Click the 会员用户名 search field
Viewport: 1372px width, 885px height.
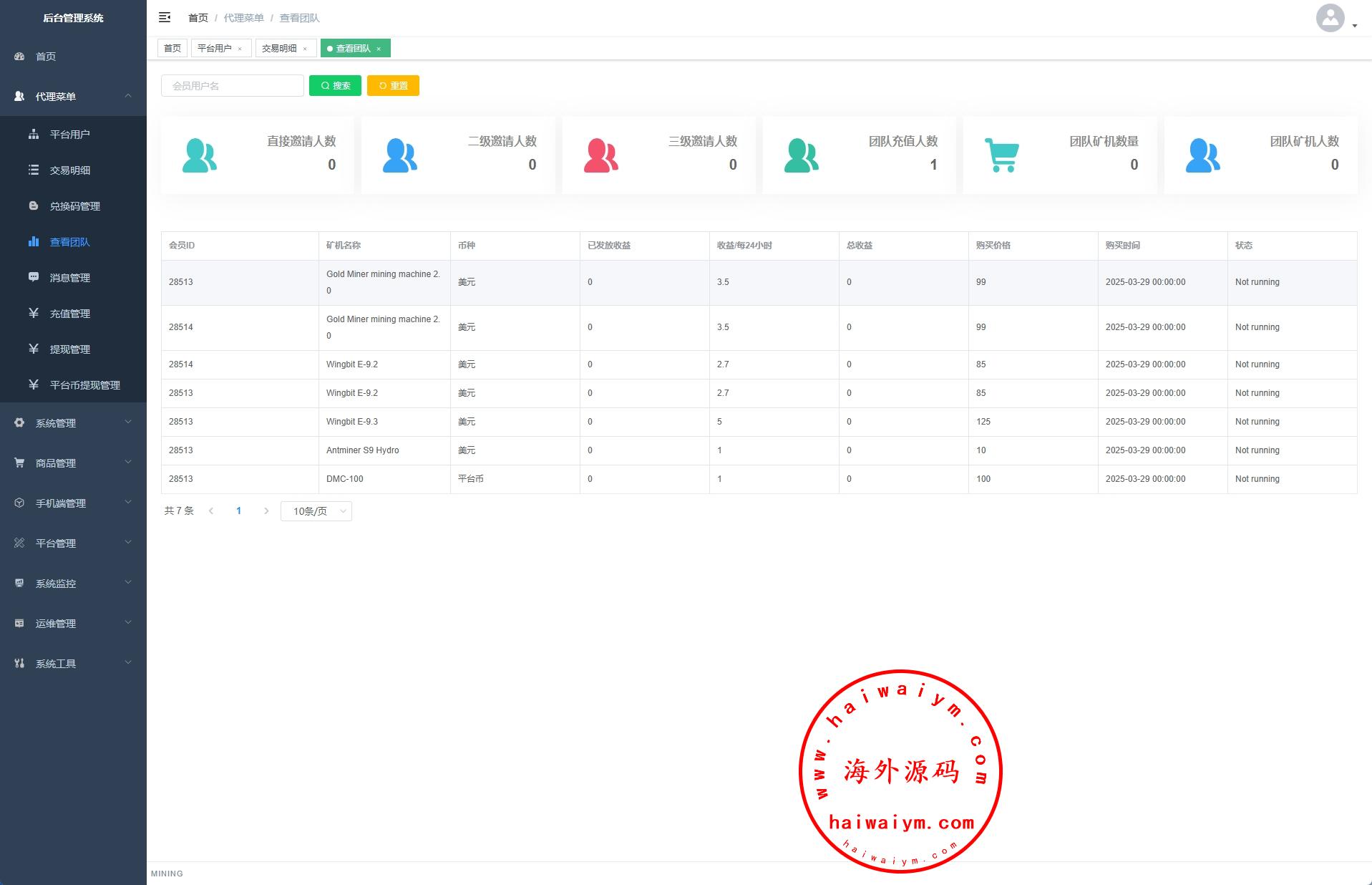pos(233,86)
